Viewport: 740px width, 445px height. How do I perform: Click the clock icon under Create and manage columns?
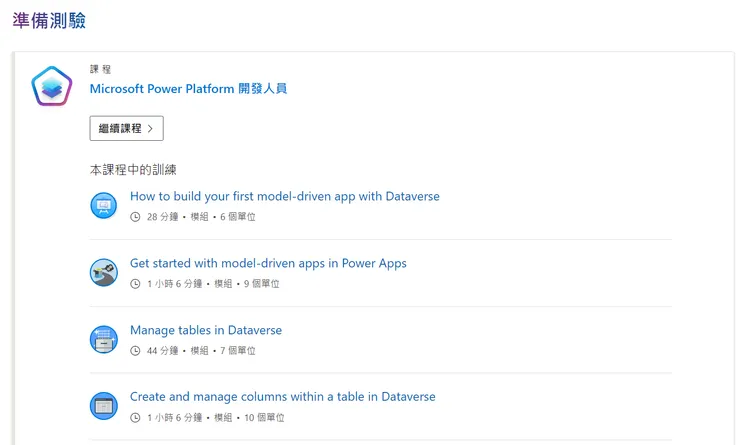click(x=136, y=418)
